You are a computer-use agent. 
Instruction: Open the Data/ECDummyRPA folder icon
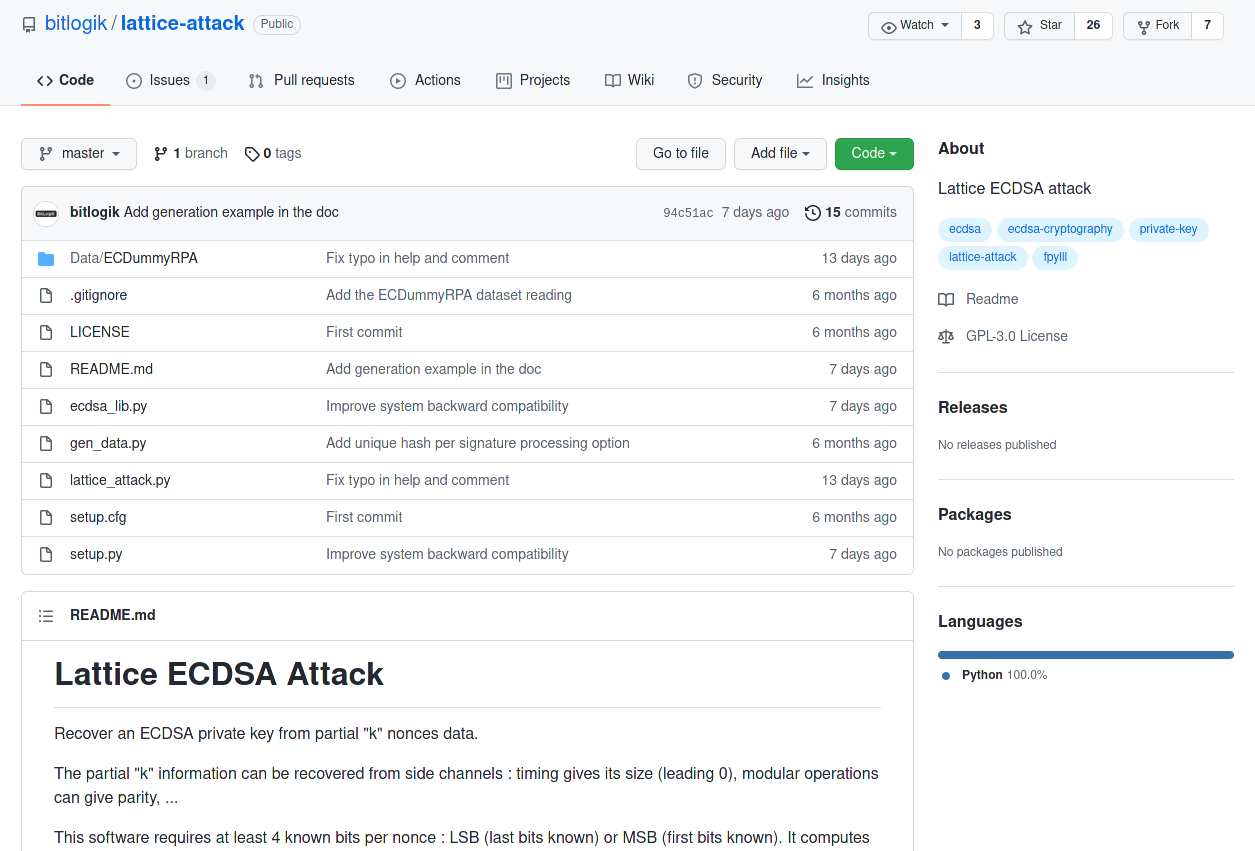[x=46, y=257]
